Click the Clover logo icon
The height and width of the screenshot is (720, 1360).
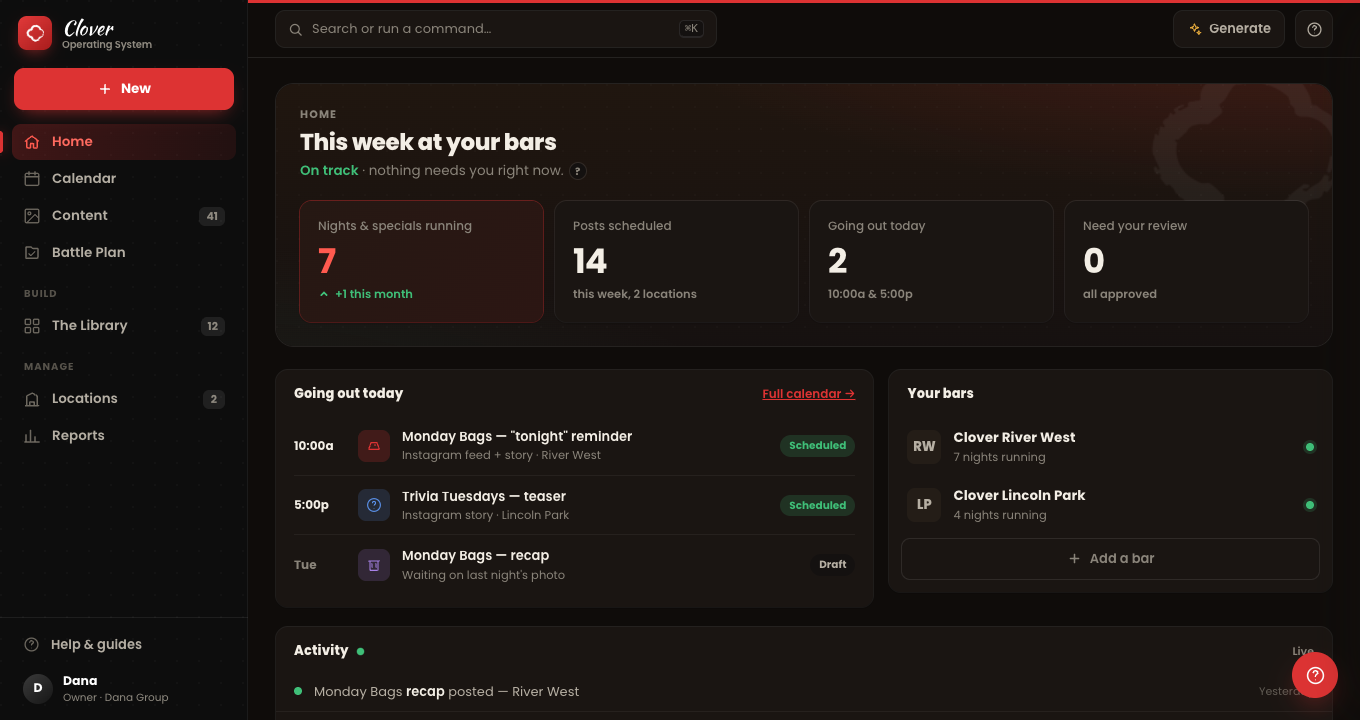35,33
